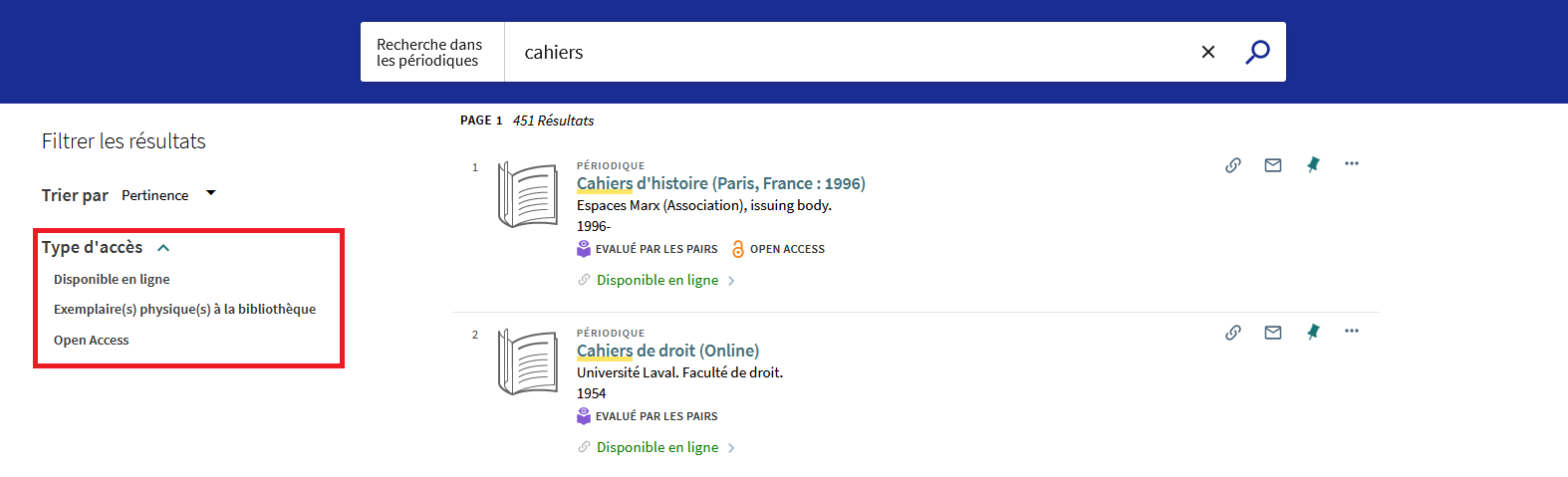Filter by Disponible en ligne
The image size is (1568, 477).
[x=112, y=280]
